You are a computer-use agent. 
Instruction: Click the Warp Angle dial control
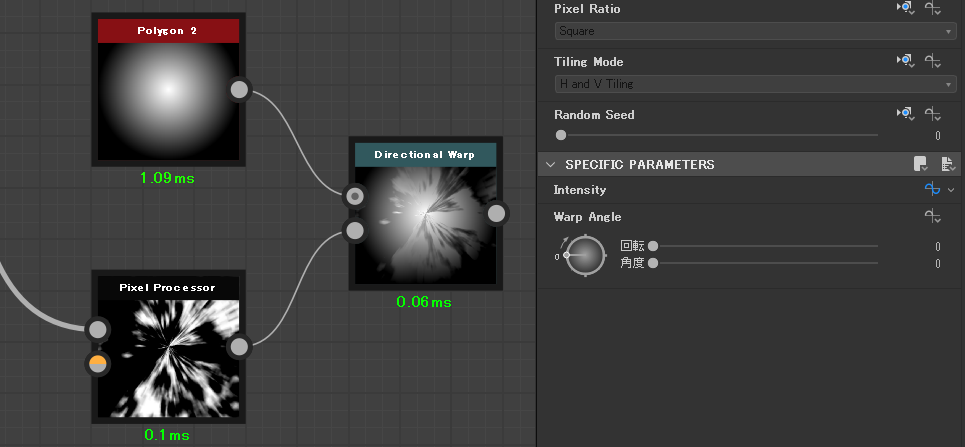point(585,255)
